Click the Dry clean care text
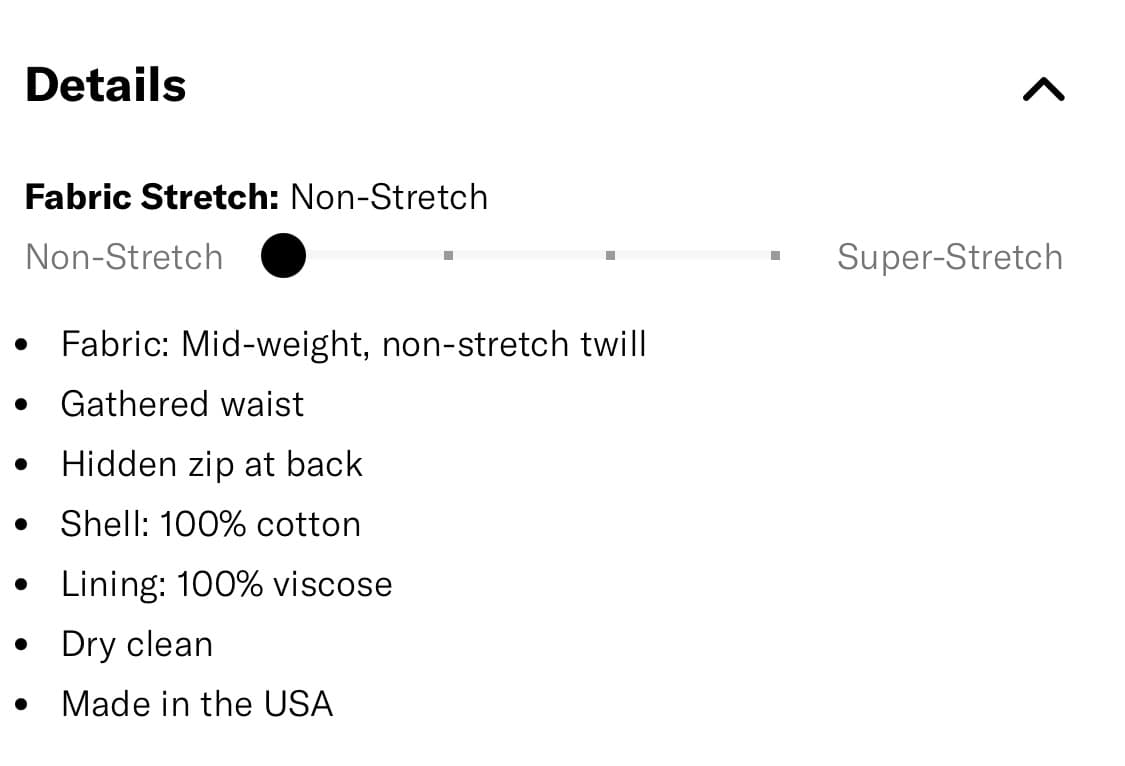 point(137,644)
